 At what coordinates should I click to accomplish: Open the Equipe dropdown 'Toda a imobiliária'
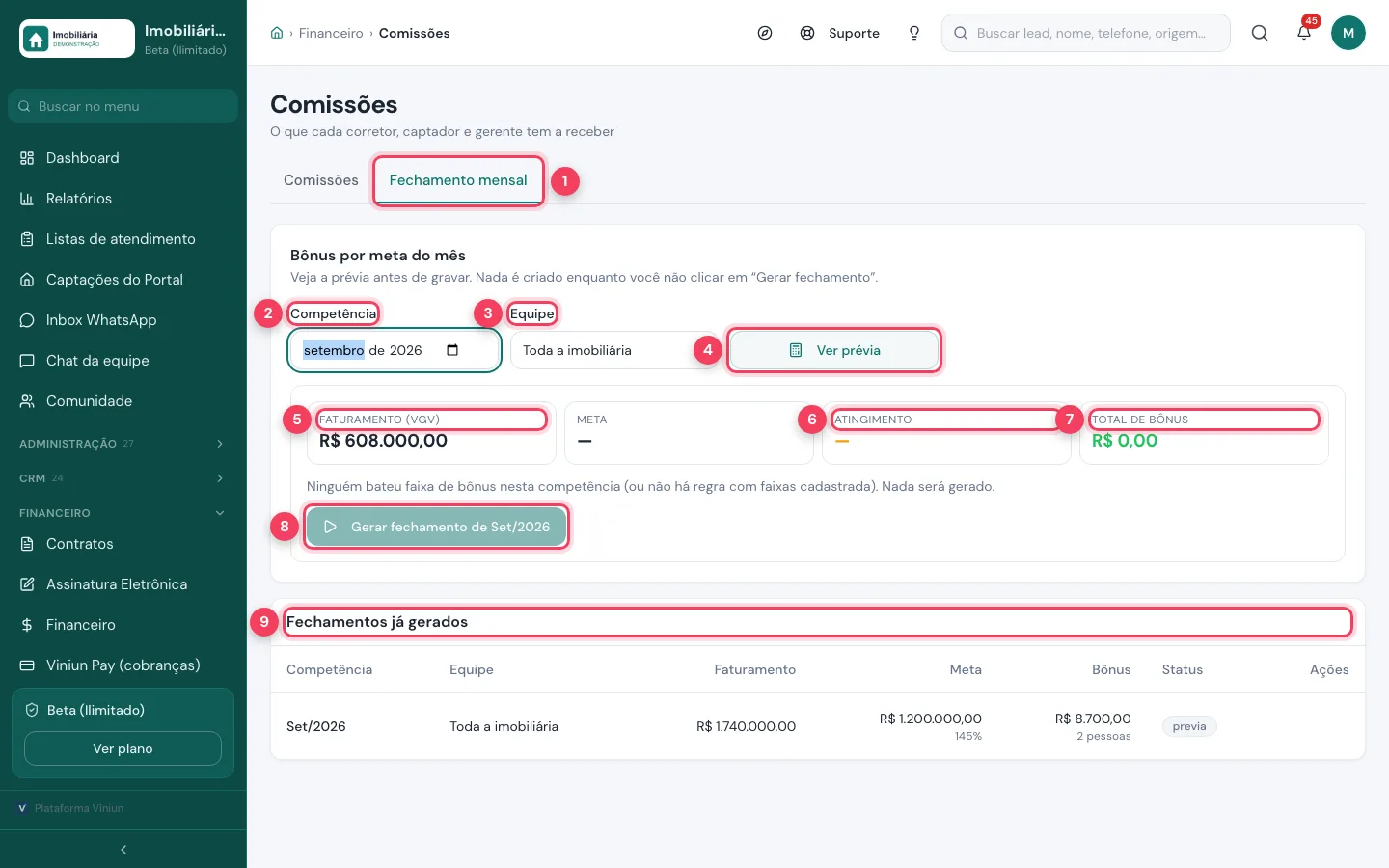click(613, 350)
